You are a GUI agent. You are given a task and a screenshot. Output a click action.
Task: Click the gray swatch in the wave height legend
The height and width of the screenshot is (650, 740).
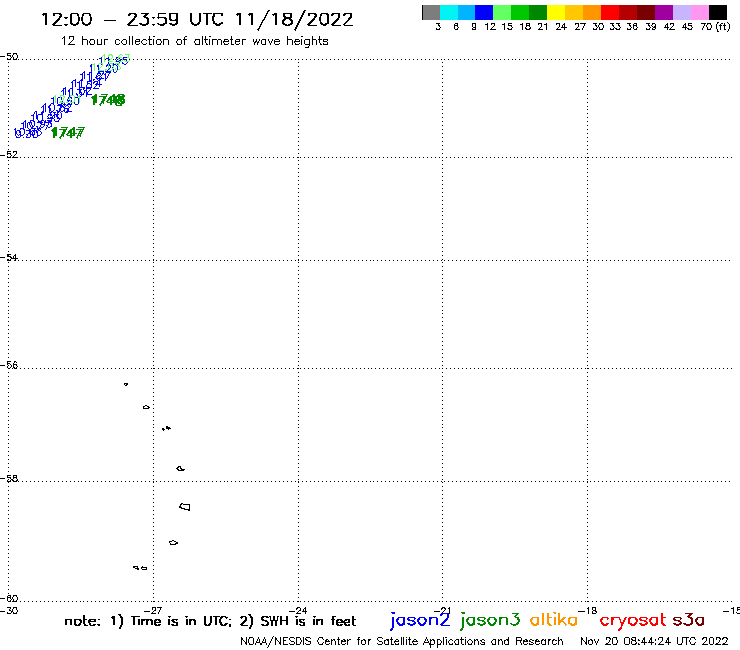coord(431,12)
